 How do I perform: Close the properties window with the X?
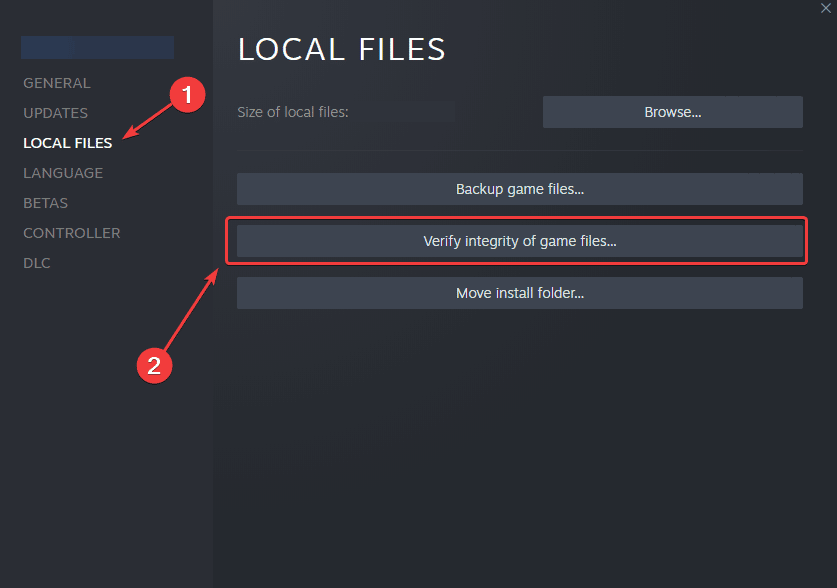(823, 8)
